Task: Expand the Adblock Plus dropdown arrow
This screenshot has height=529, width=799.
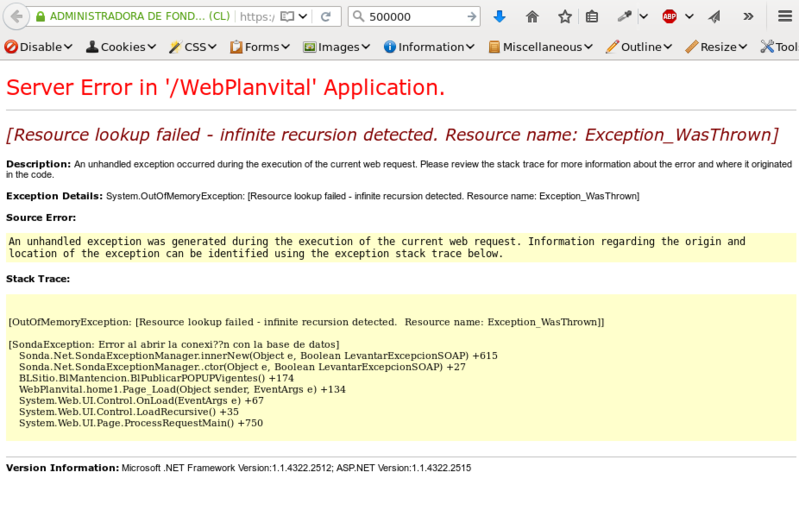Action: tap(688, 17)
